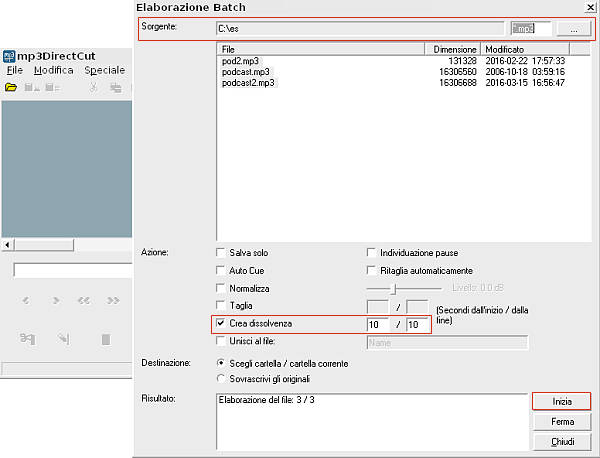600x458 pixels.
Task: Open the Modifica menu
Action: pyautogui.click(x=53, y=71)
